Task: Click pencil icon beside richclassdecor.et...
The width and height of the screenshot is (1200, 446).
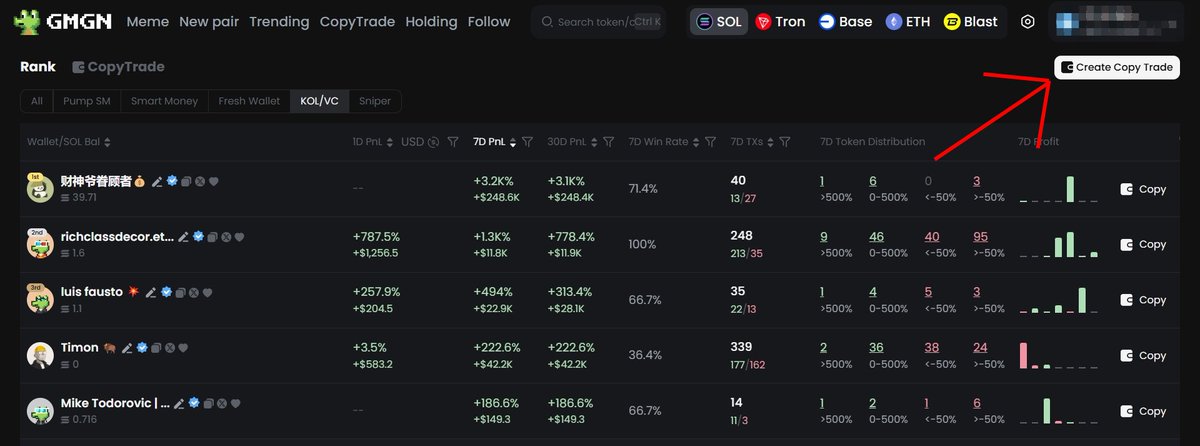Action: pyautogui.click(x=183, y=237)
